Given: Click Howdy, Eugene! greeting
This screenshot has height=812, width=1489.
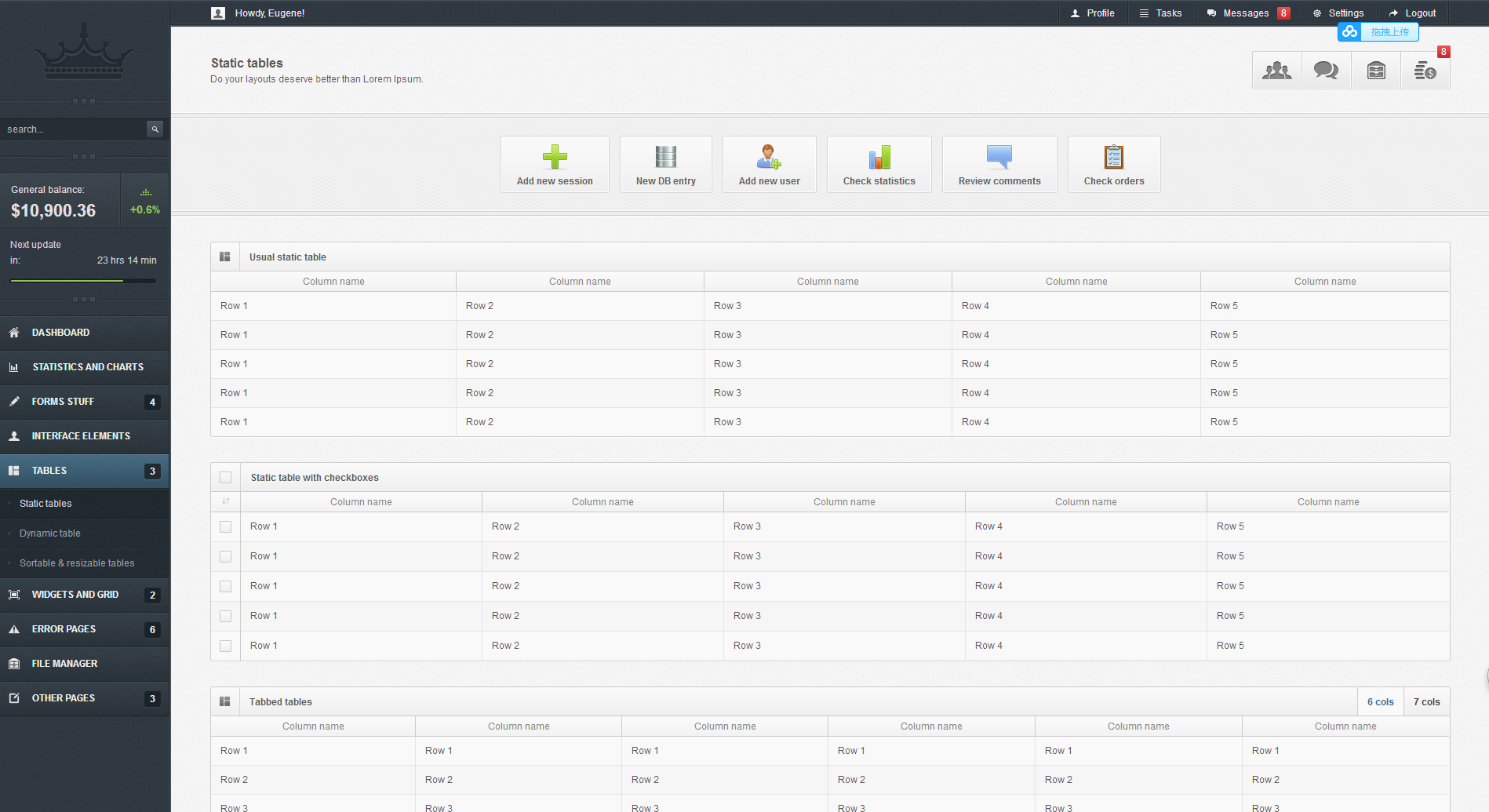Looking at the screenshot, I should pyautogui.click(x=270, y=13).
